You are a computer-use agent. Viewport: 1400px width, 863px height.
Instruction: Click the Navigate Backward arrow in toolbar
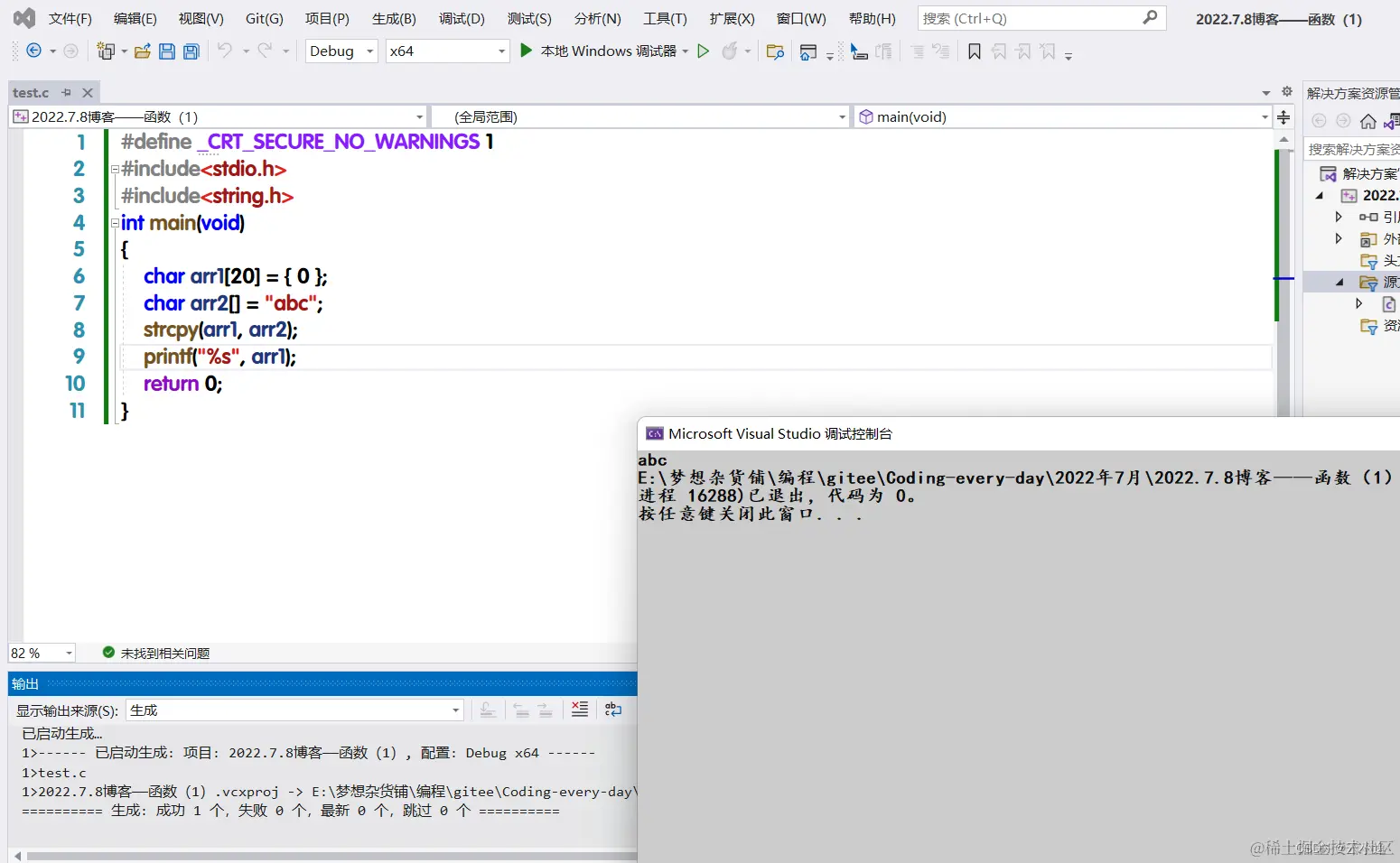click(x=33, y=51)
